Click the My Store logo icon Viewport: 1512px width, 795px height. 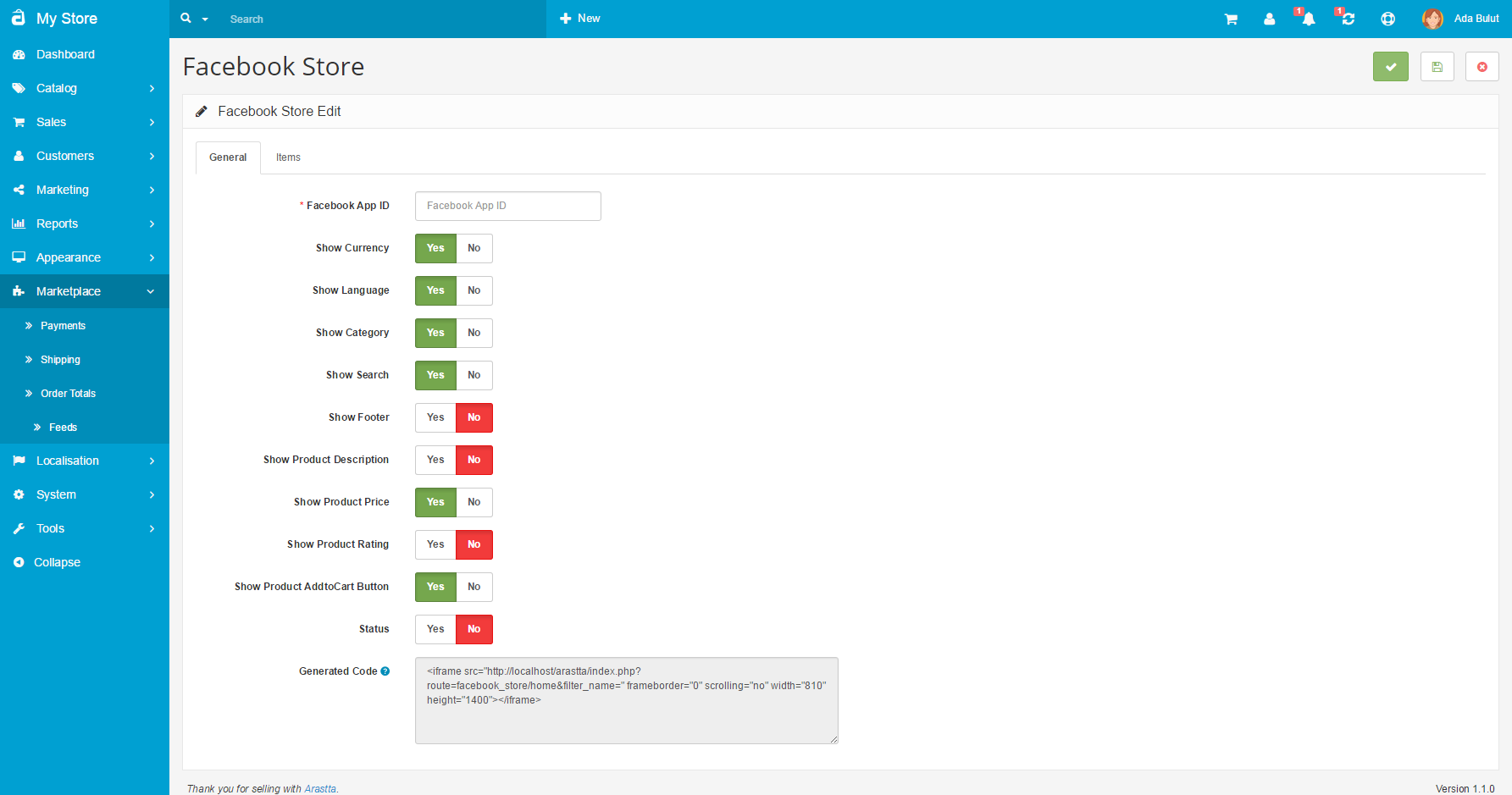(18, 18)
